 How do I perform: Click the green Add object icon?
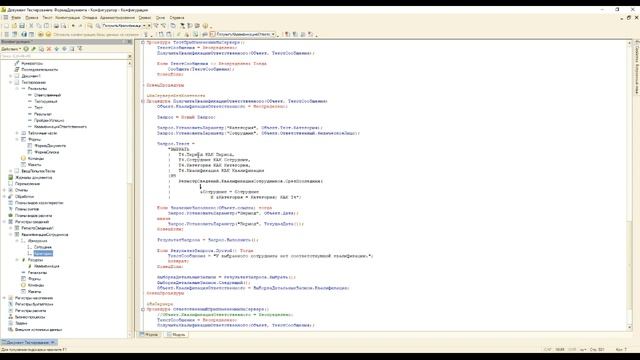pyautogui.click(x=26, y=49)
